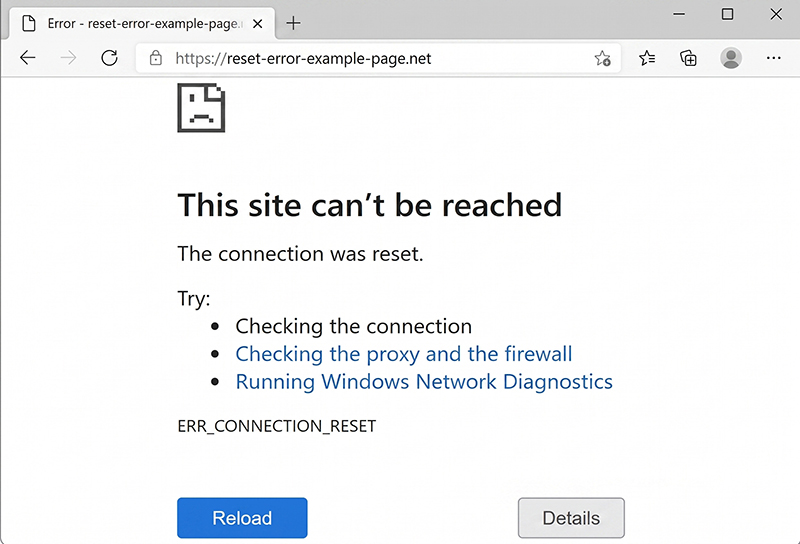View site information via the lock icon

coord(155,59)
